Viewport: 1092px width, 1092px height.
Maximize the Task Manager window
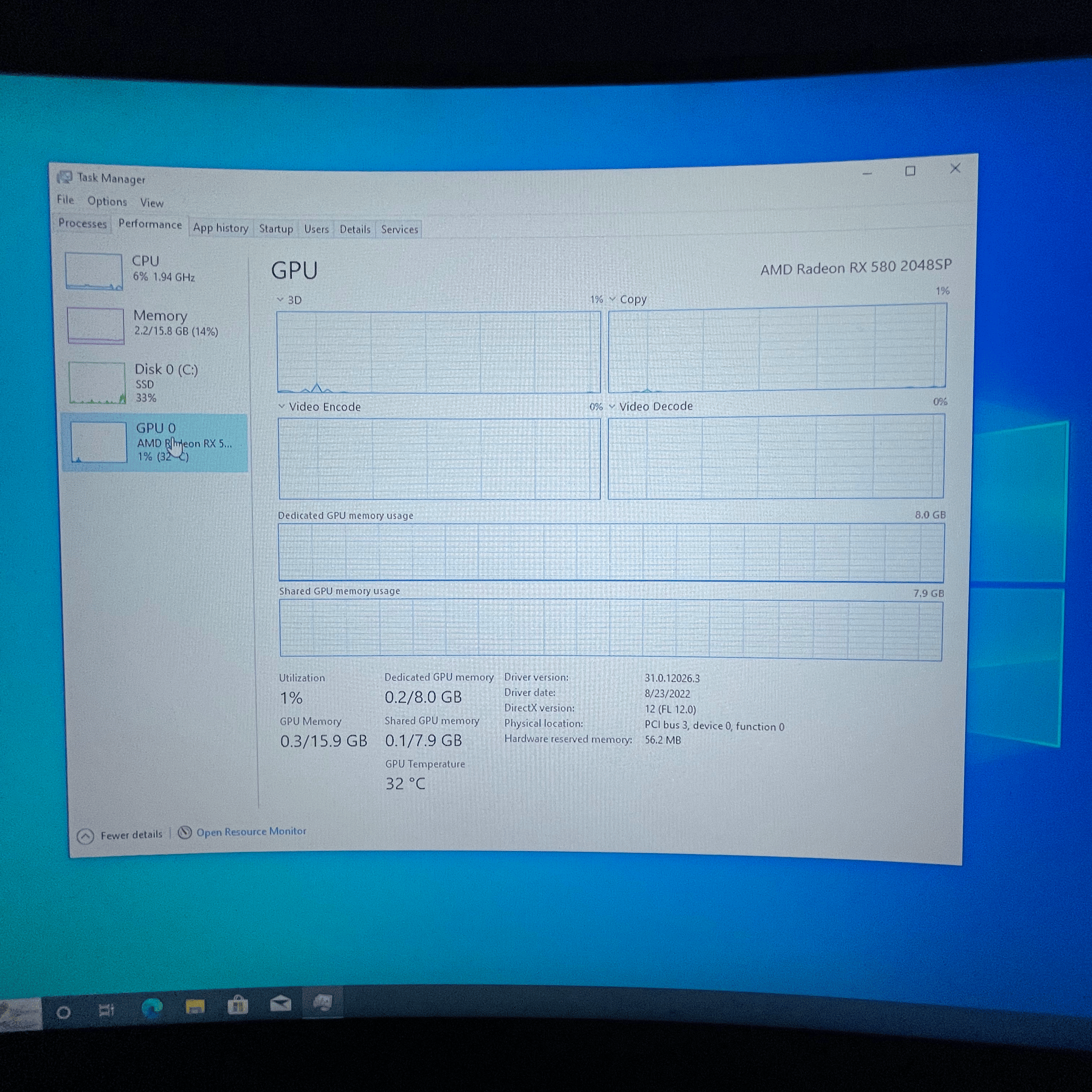click(x=910, y=171)
